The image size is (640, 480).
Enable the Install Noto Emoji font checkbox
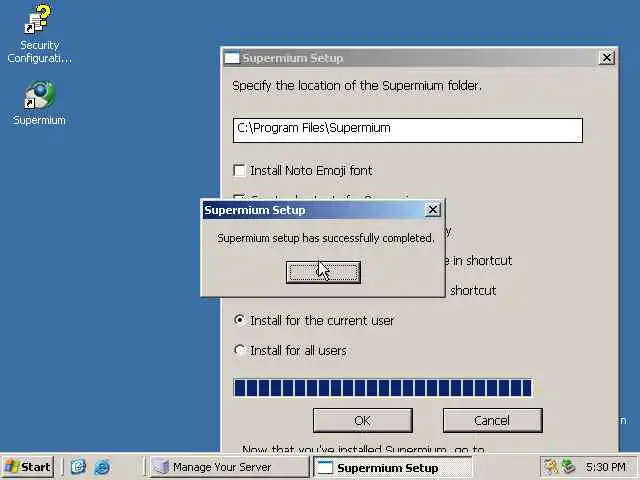(x=239, y=170)
